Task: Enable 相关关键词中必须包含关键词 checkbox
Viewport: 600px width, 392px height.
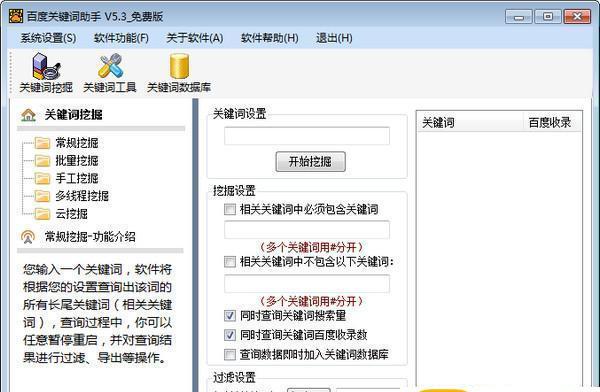Action: [230, 209]
